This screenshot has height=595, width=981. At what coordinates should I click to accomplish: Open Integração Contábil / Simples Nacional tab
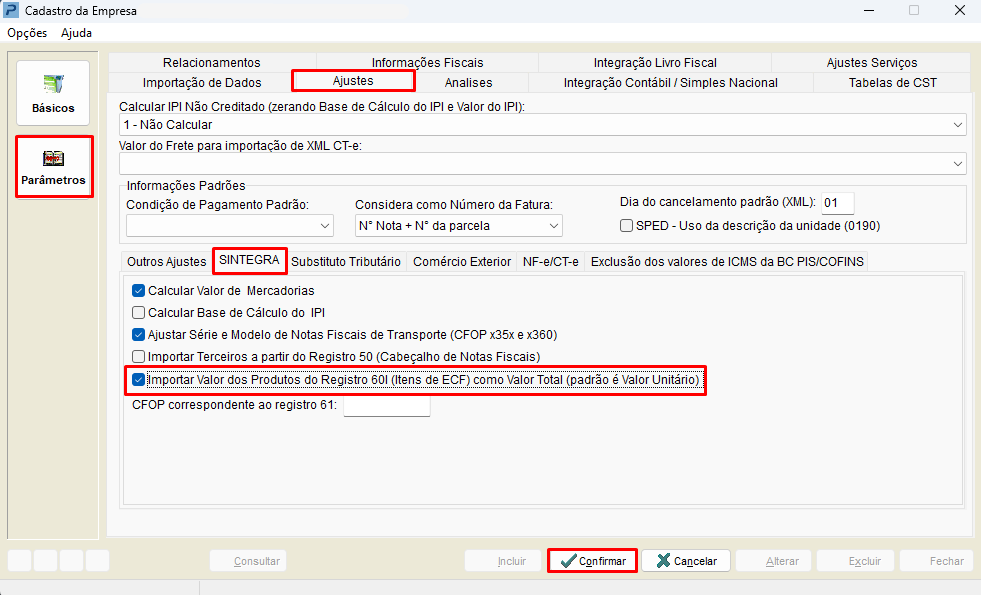click(671, 83)
